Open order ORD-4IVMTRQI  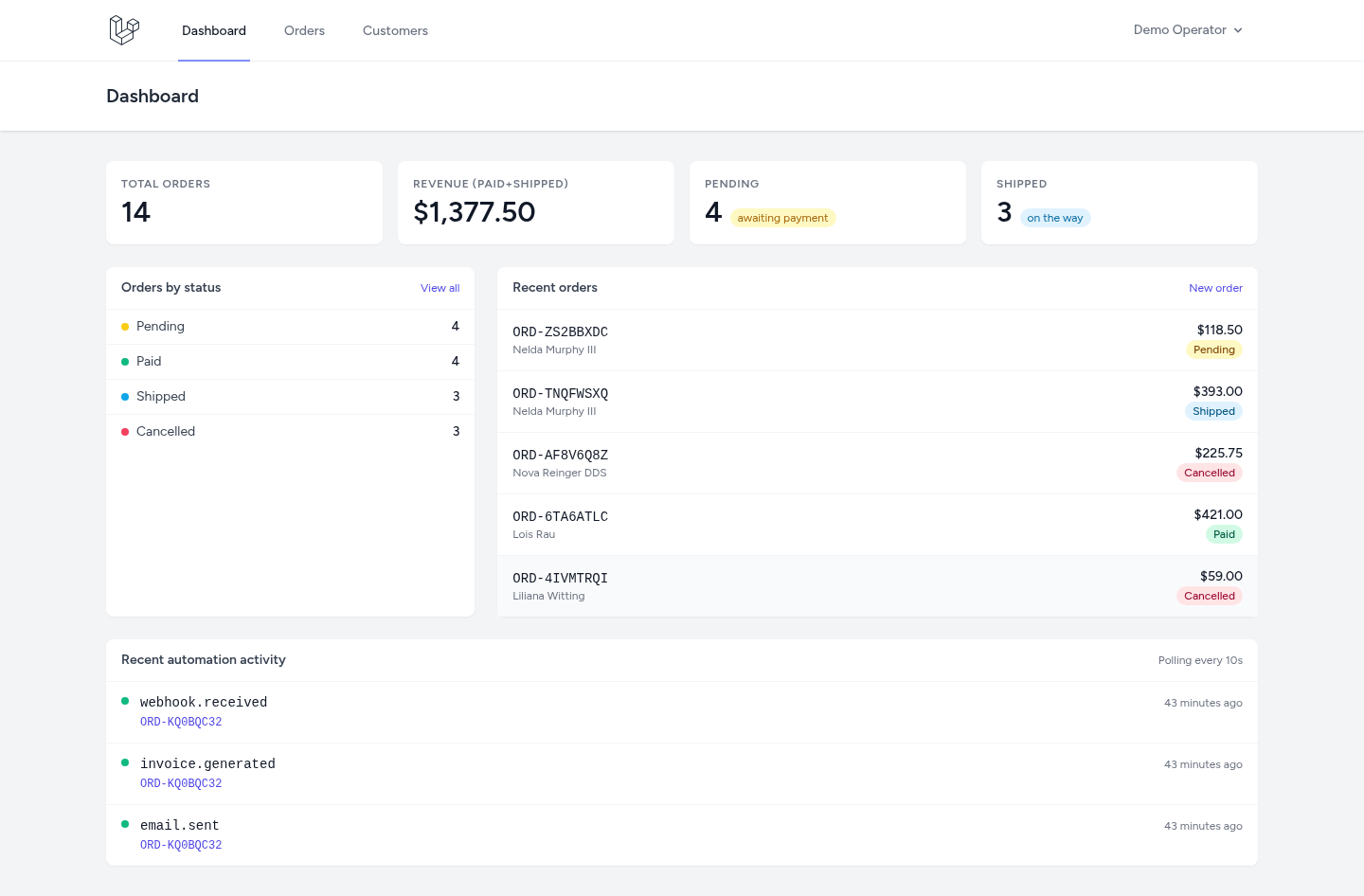pyautogui.click(x=877, y=586)
